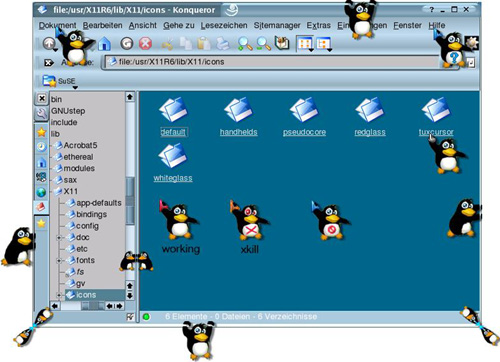Toggle the link-view checkbox at sidebar bottom
Image resolution: width=500 pixels, height=362 pixels.
(130, 317)
